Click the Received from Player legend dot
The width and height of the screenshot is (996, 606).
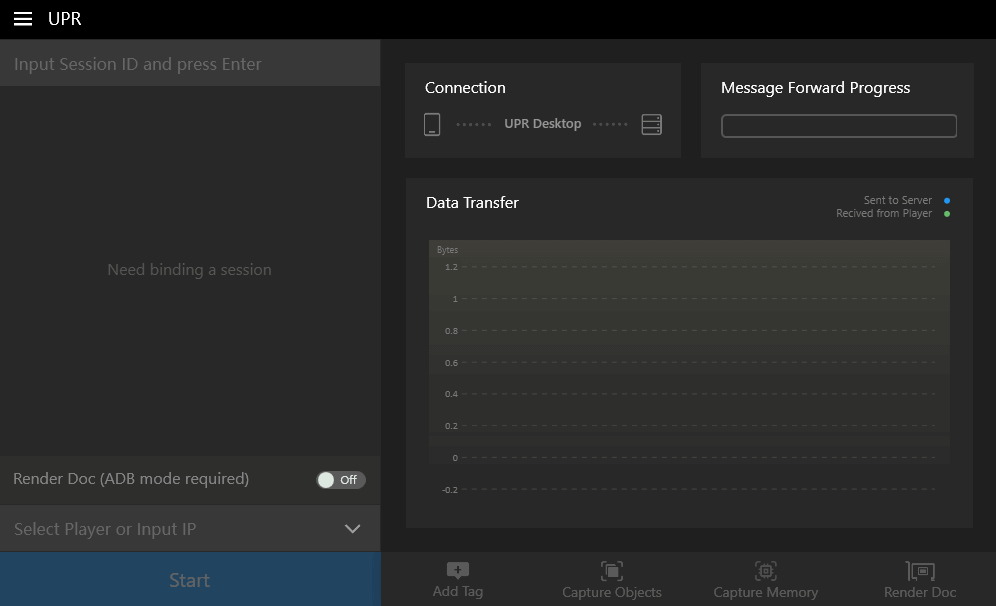coord(947,214)
